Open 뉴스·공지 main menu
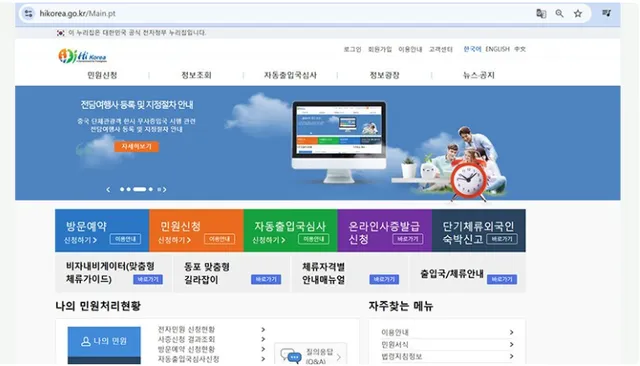The image size is (640, 366). (x=478, y=75)
